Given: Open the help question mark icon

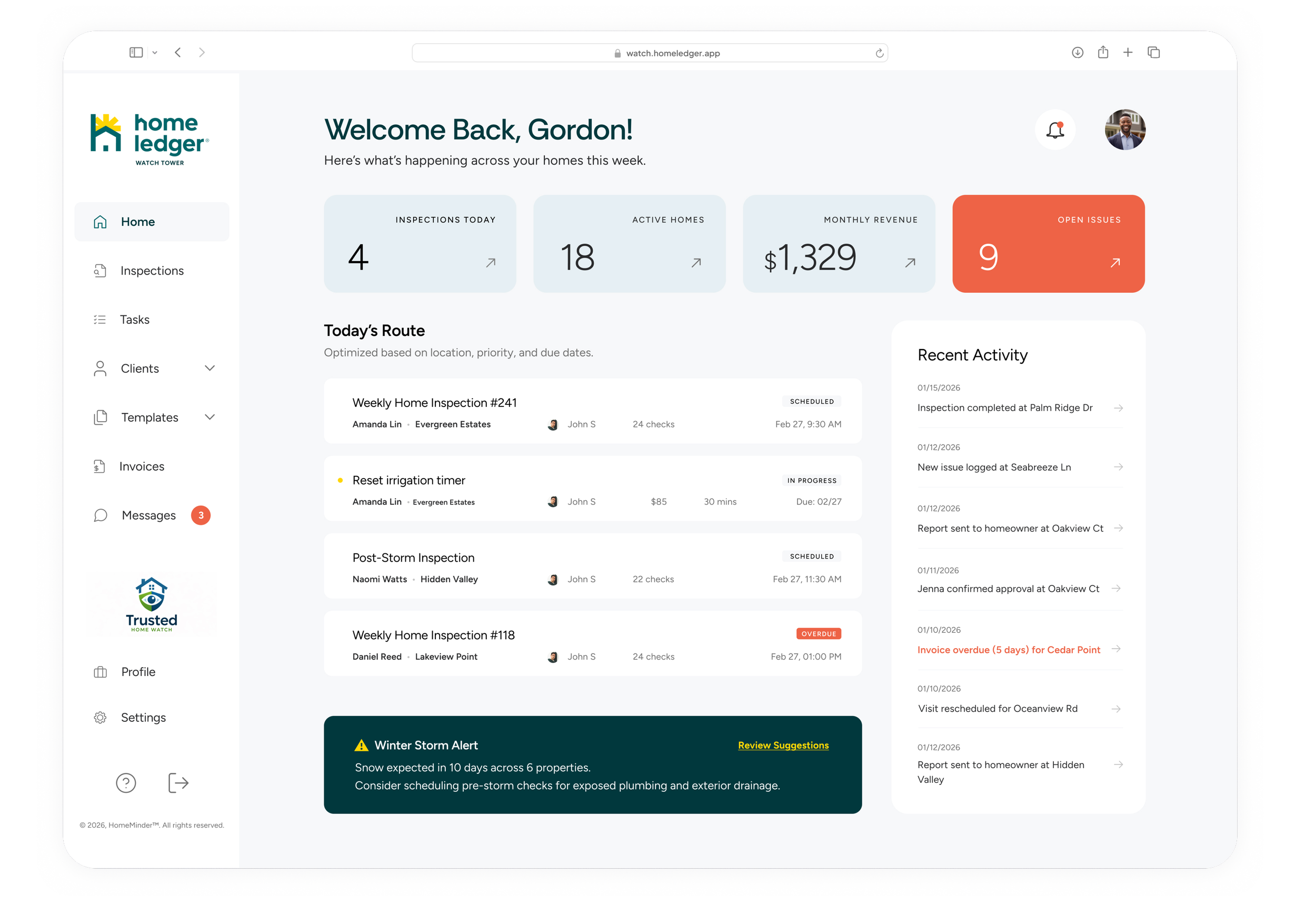Looking at the screenshot, I should (x=126, y=782).
